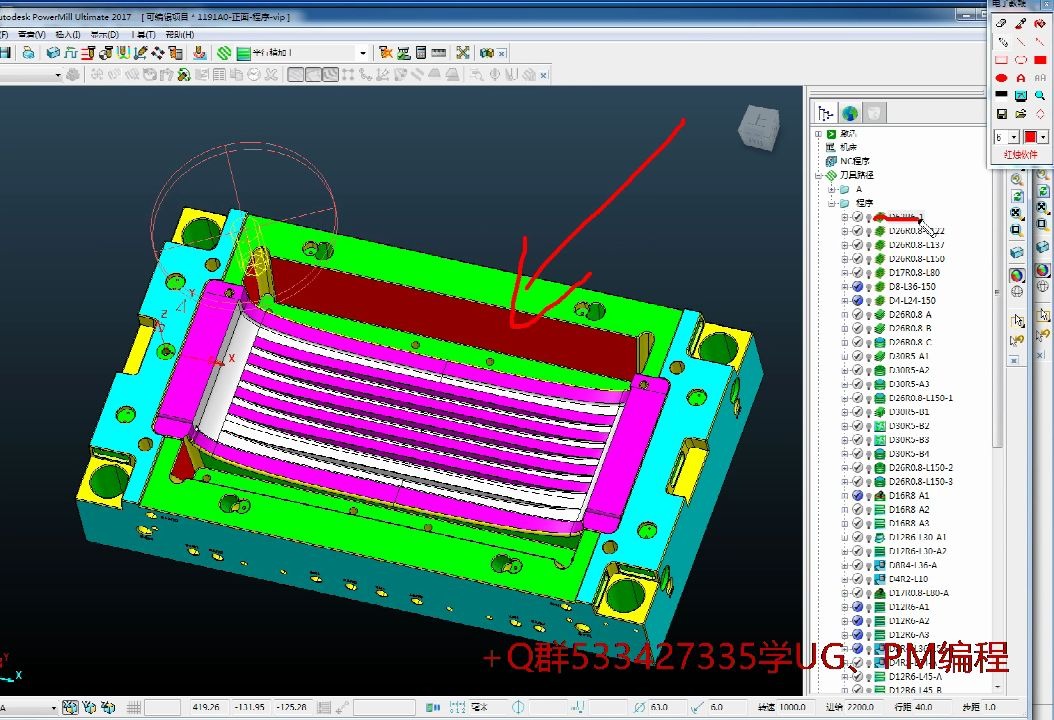Select the NC程序 tree entry
1054x720 pixels.
(x=854, y=161)
